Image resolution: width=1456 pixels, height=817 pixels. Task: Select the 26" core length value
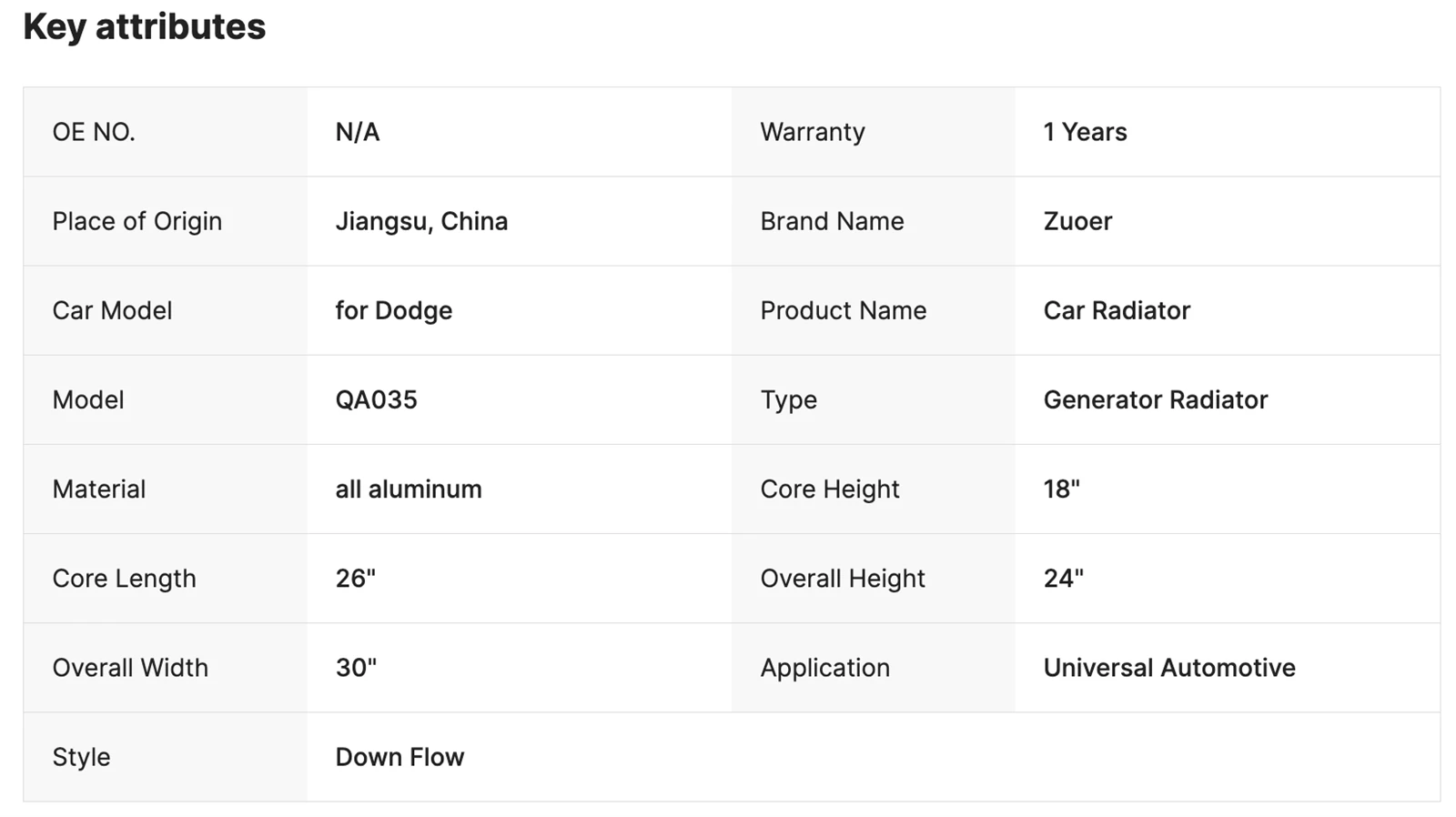point(355,578)
